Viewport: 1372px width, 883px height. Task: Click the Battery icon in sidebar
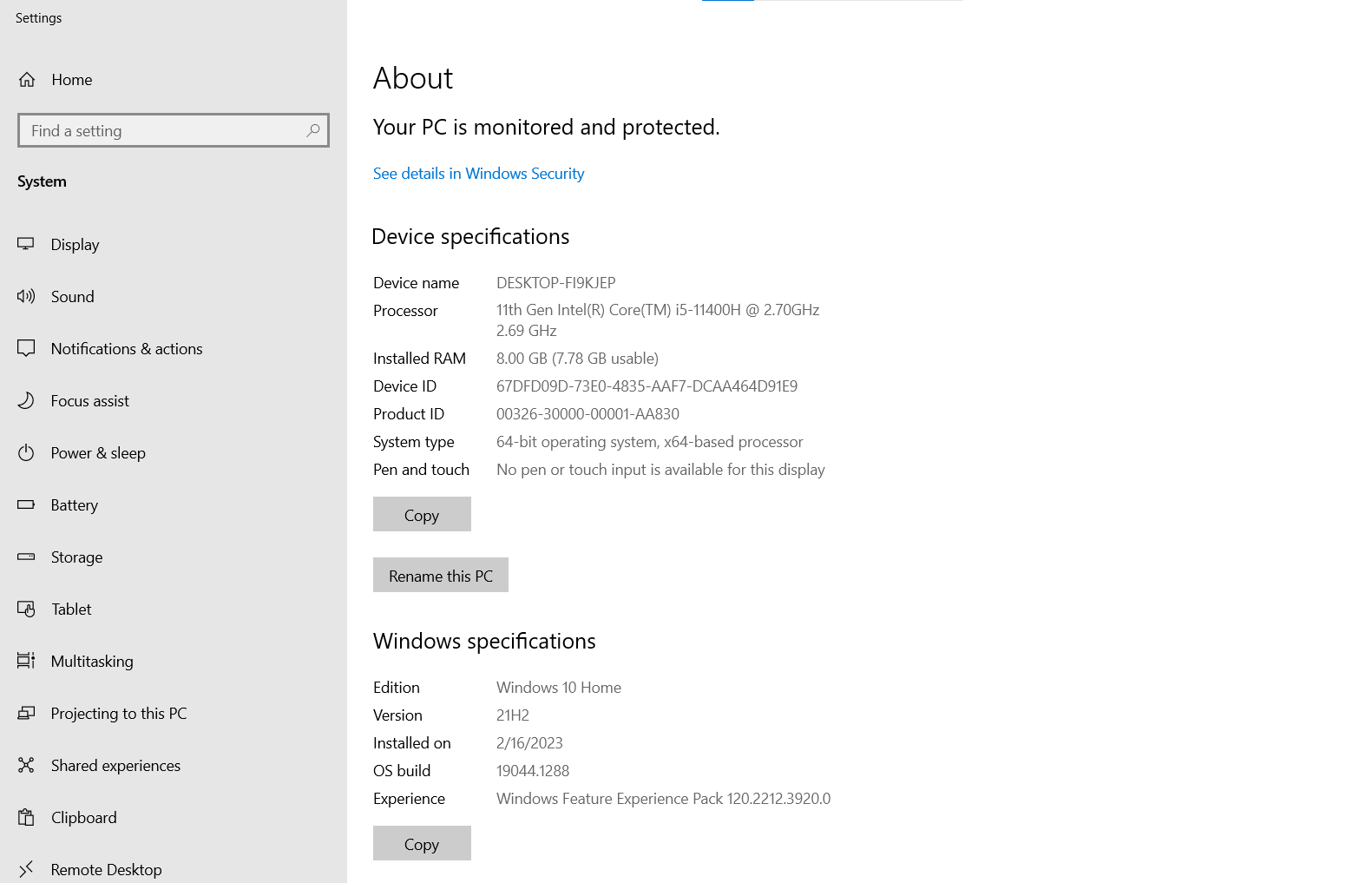click(x=26, y=504)
